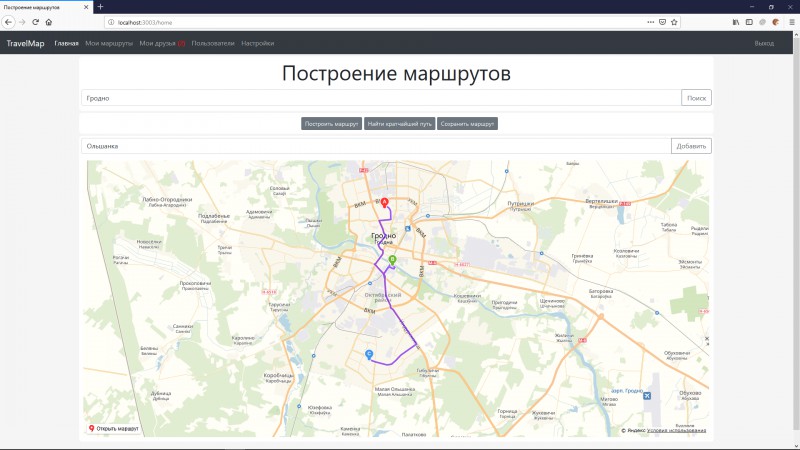This screenshot has width=800, height=450.
Task: Open the Firefox hamburger menu
Action: click(x=792, y=22)
